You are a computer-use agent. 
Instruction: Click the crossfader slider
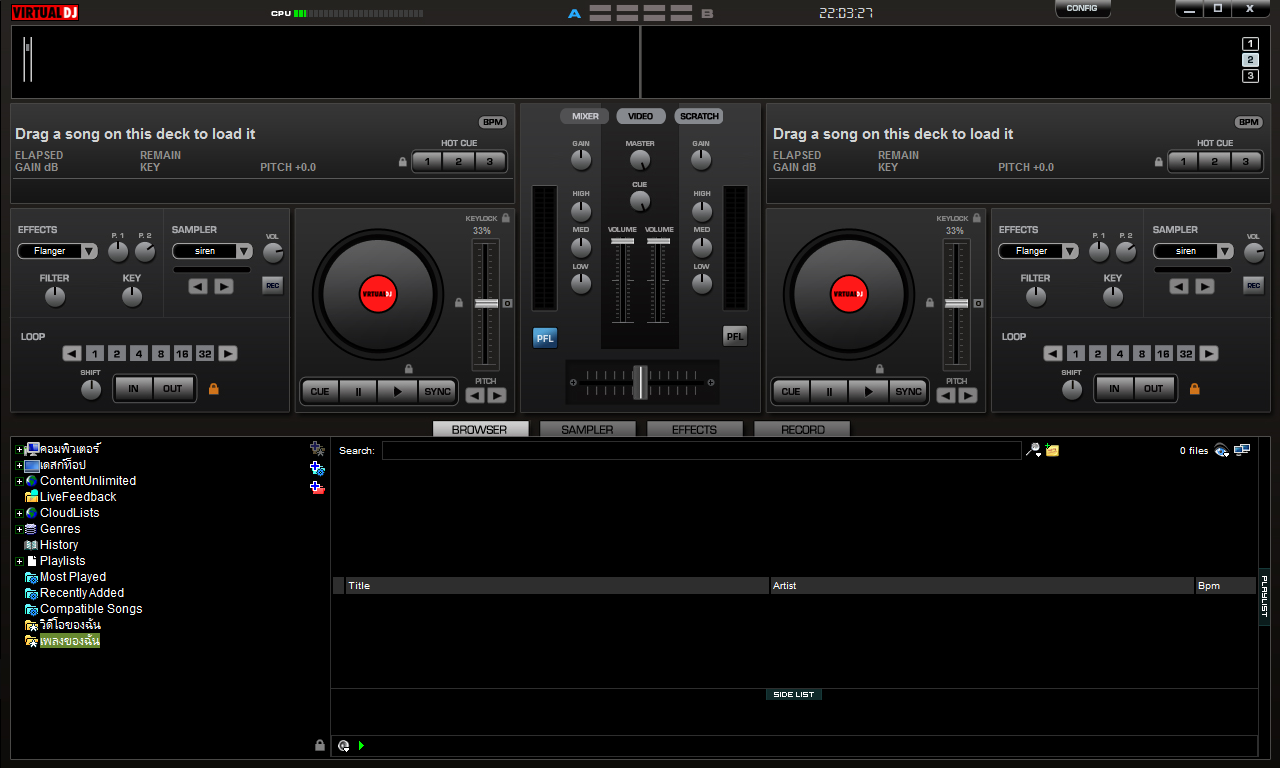pyautogui.click(x=641, y=381)
